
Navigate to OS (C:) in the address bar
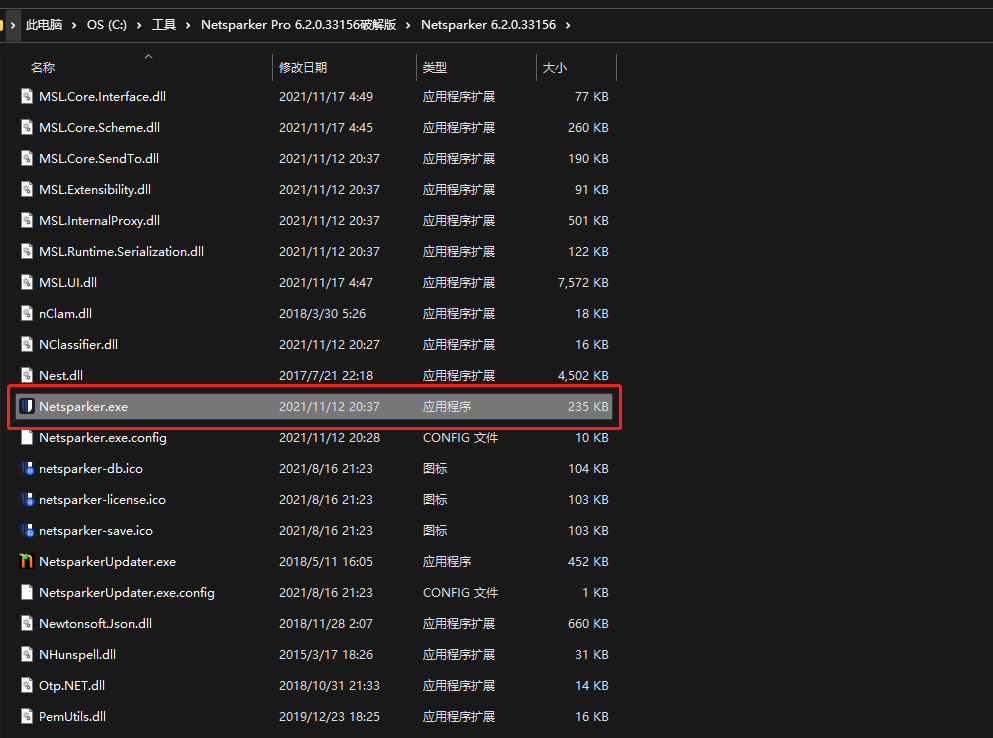(106, 25)
